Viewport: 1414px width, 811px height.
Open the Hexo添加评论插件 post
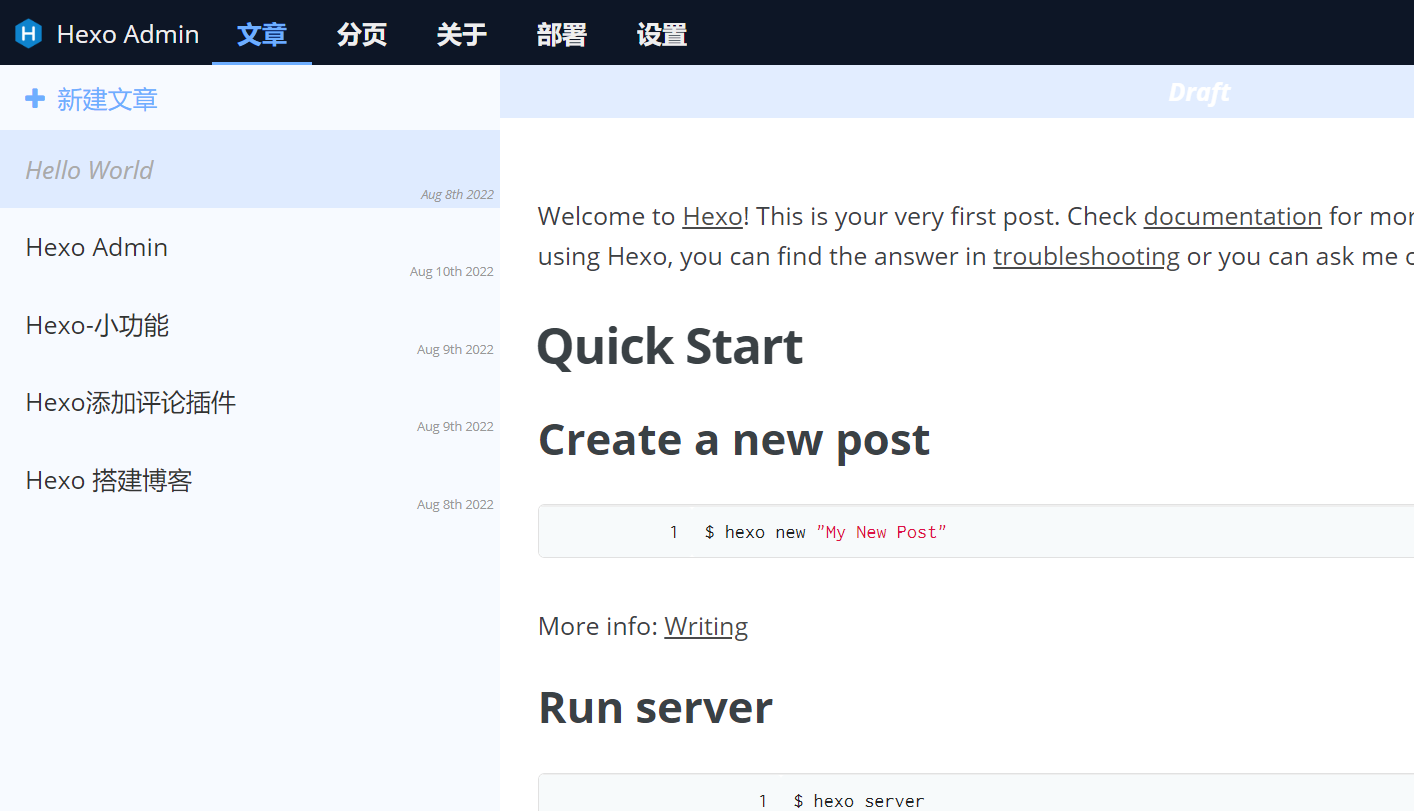click(130, 402)
